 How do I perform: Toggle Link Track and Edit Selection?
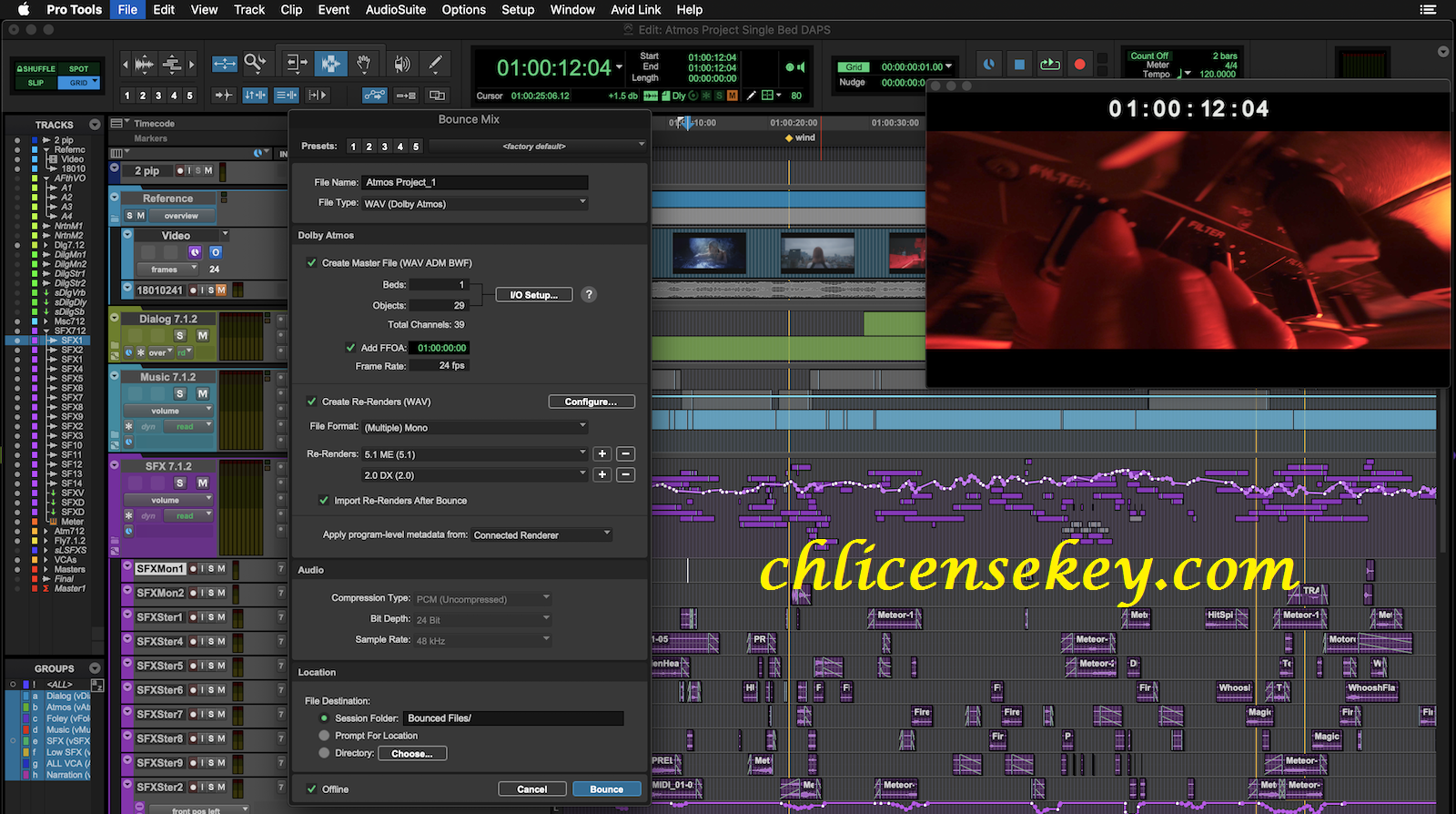tap(286, 95)
